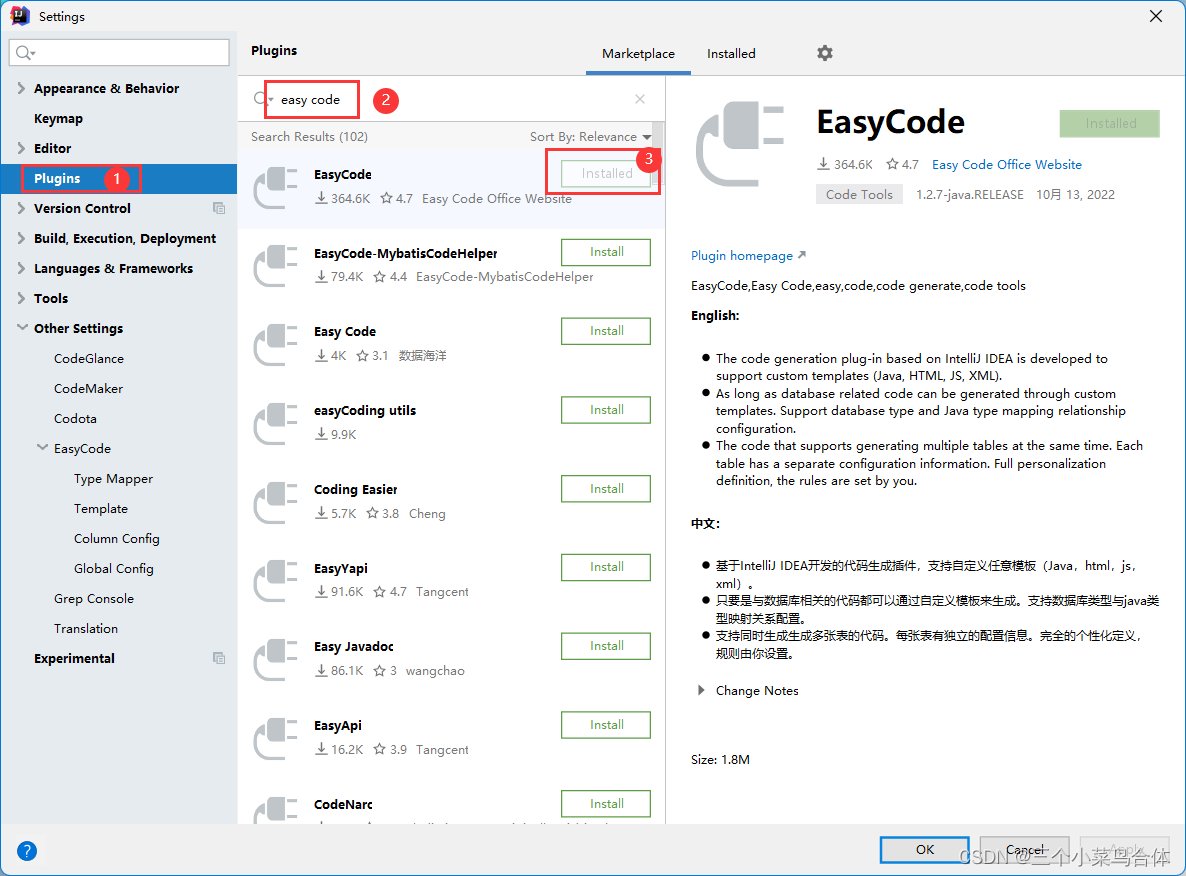The height and width of the screenshot is (876, 1186).
Task: Click the settings search magnifier icon
Action: pyautogui.click(x=24, y=52)
